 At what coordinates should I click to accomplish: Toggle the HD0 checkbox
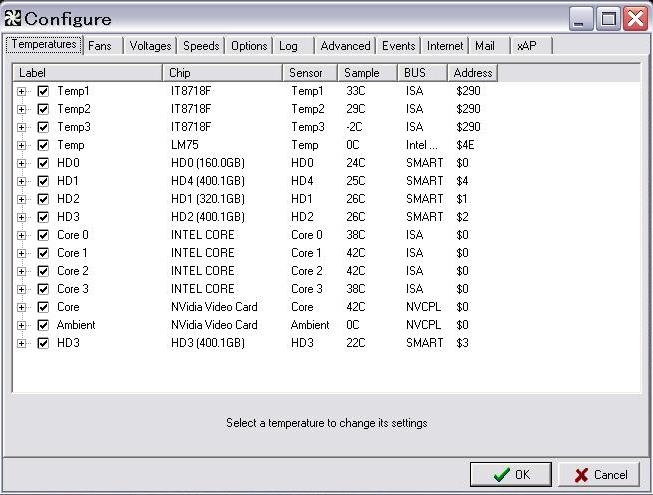pyautogui.click(x=43, y=163)
